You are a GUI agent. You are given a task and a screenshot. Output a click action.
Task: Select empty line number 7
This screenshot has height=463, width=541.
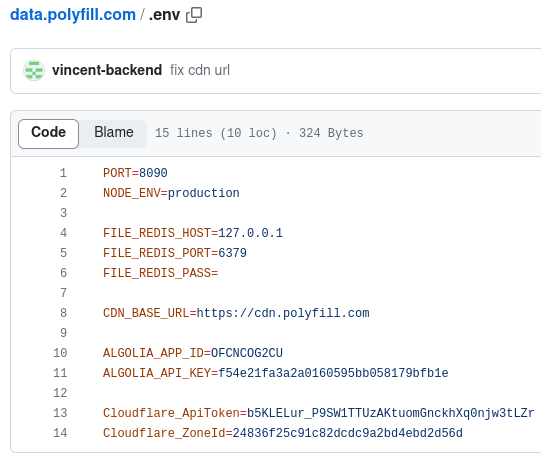pyautogui.click(x=63, y=293)
